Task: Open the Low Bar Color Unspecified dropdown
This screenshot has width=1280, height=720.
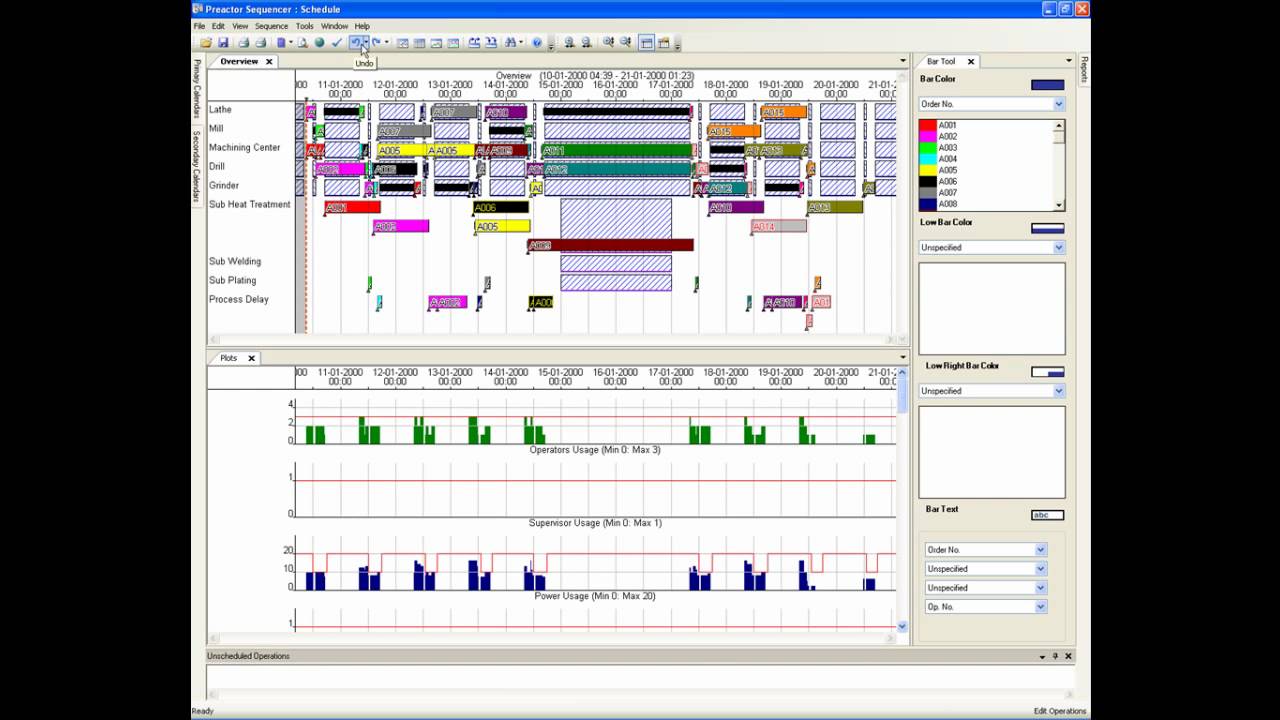Action: click(x=1059, y=247)
